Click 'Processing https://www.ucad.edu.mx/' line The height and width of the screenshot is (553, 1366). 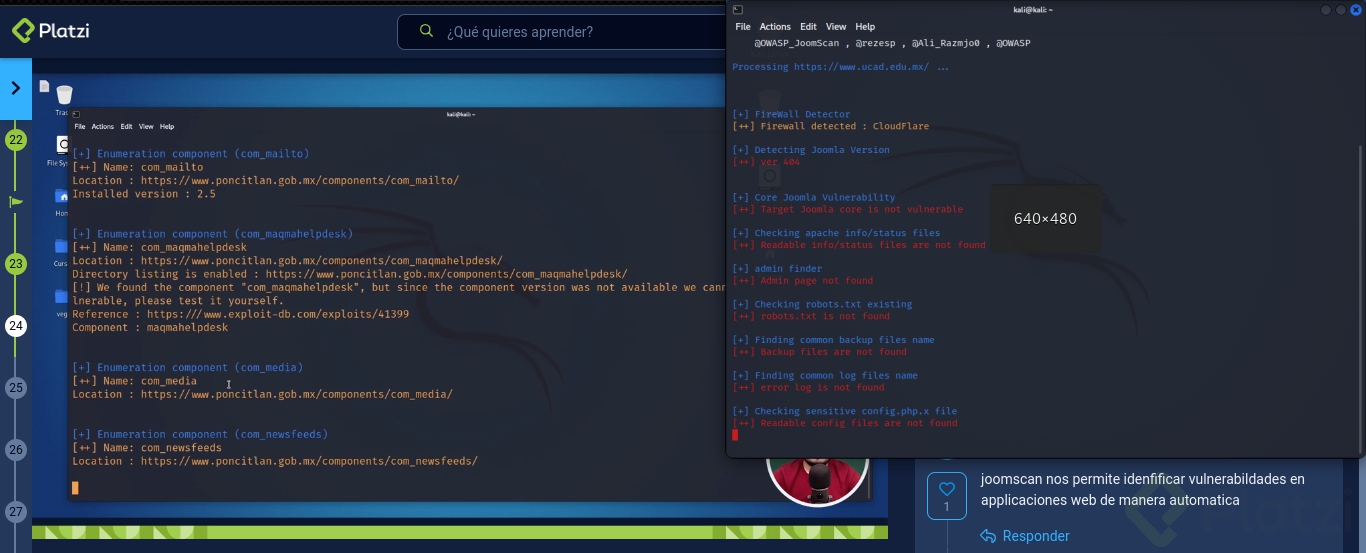click(x=840, y=67)
